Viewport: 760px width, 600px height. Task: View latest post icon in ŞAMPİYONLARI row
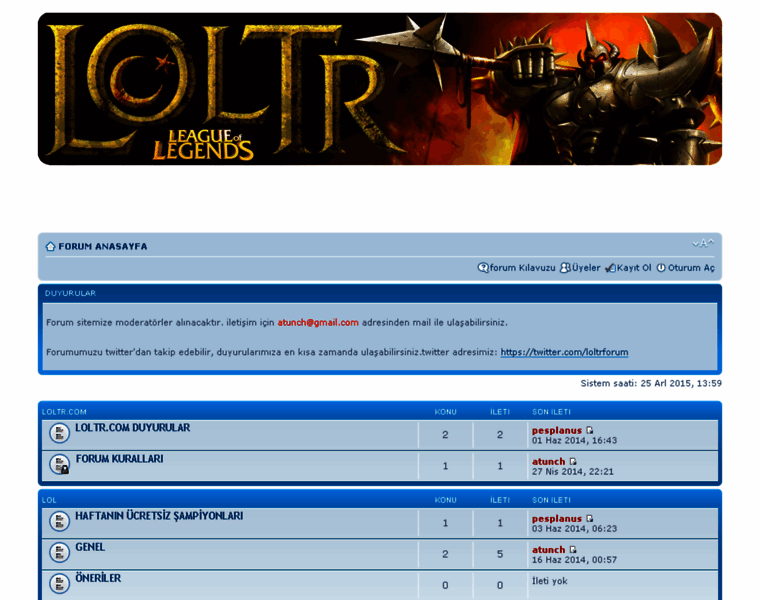[589, 519]
